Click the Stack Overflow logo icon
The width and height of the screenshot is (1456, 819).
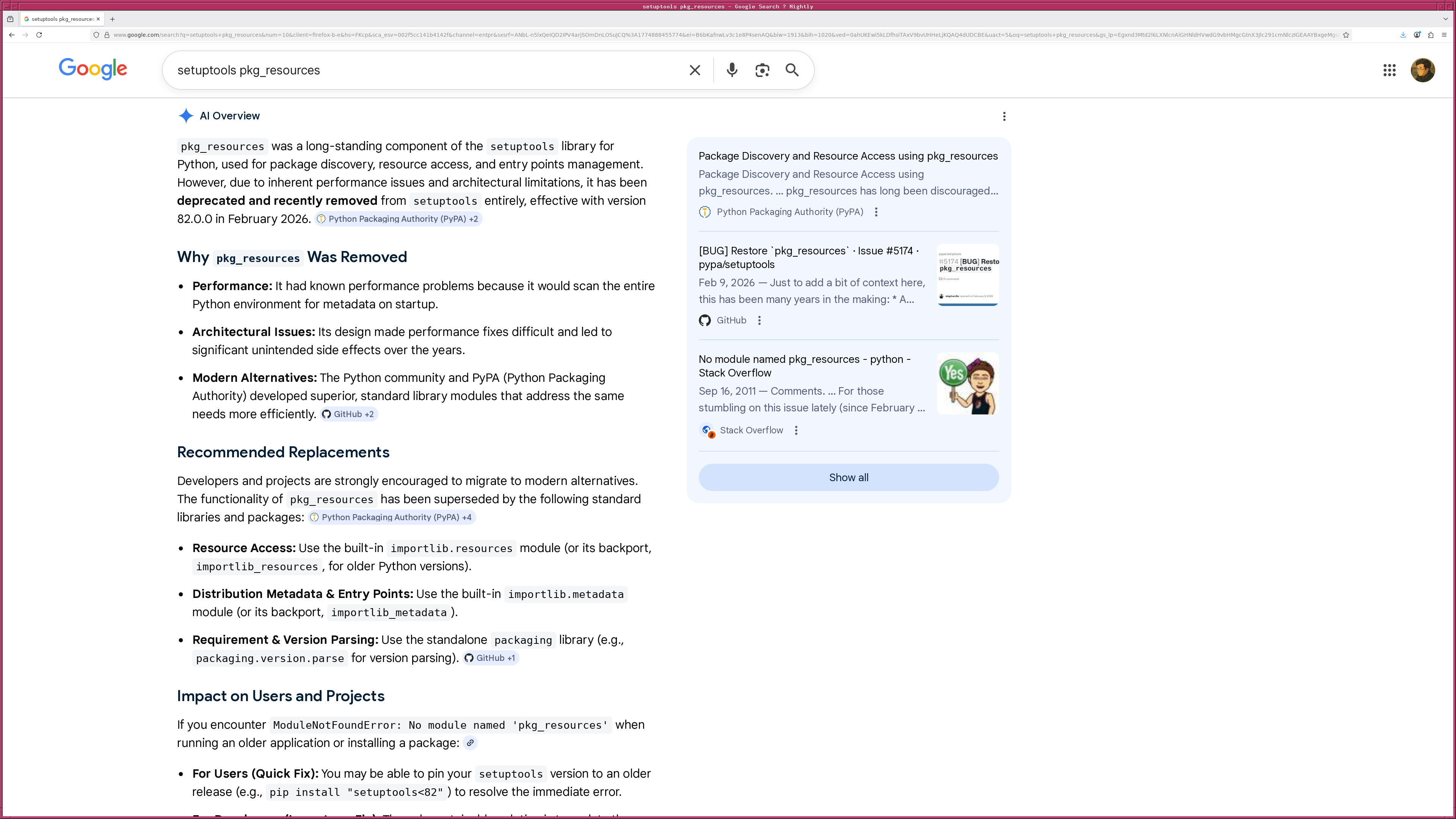coord(708,431)
